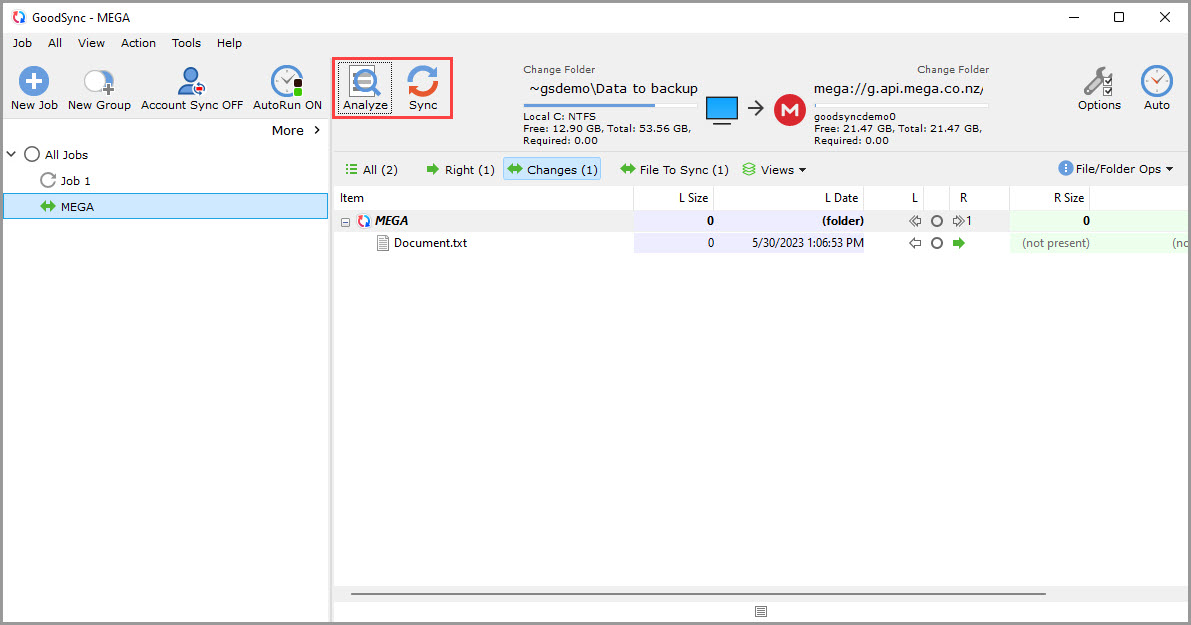Open the File/Folder Ops dropdown

click(x=1115, y=169)
